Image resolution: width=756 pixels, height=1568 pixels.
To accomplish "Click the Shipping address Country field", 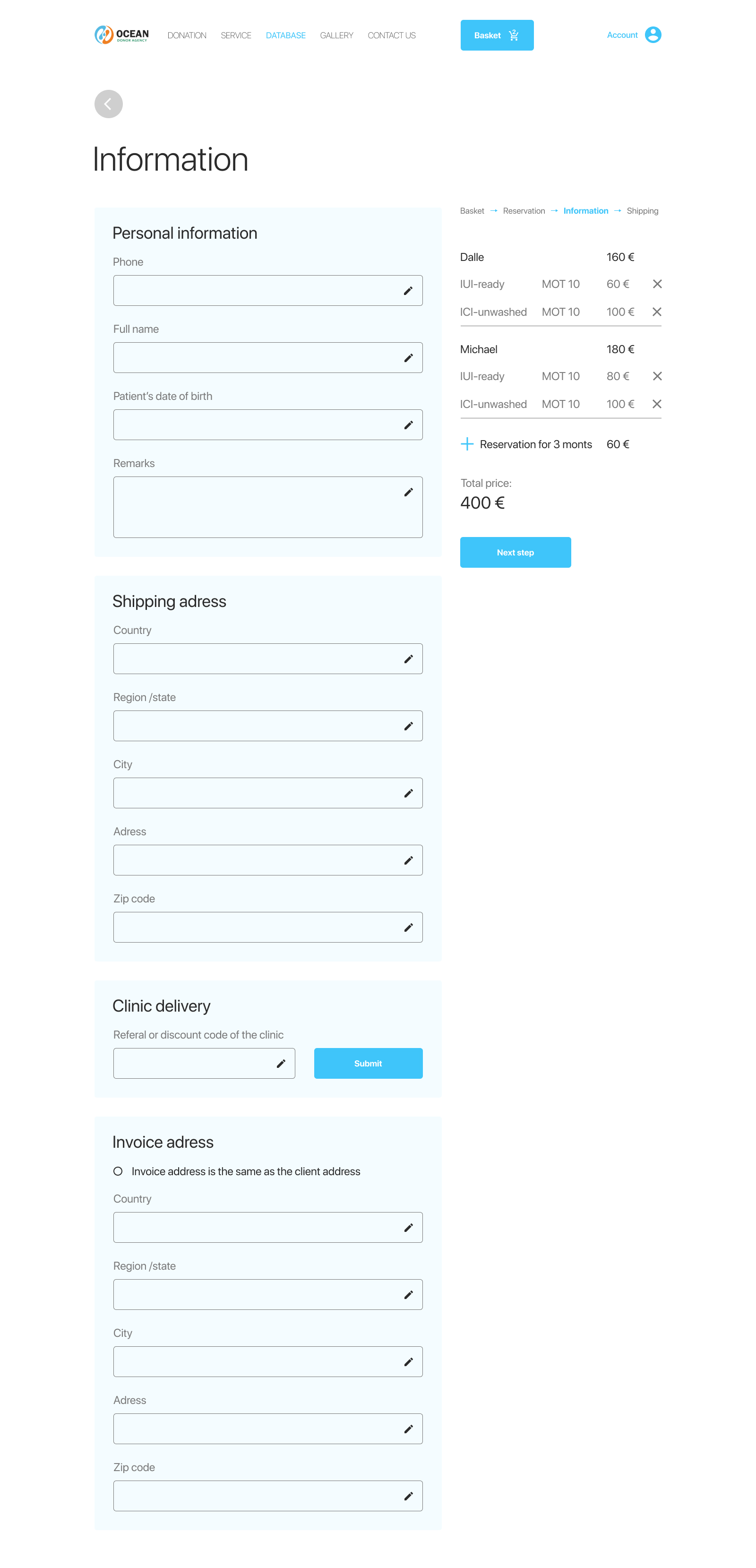I will (256, 658).
